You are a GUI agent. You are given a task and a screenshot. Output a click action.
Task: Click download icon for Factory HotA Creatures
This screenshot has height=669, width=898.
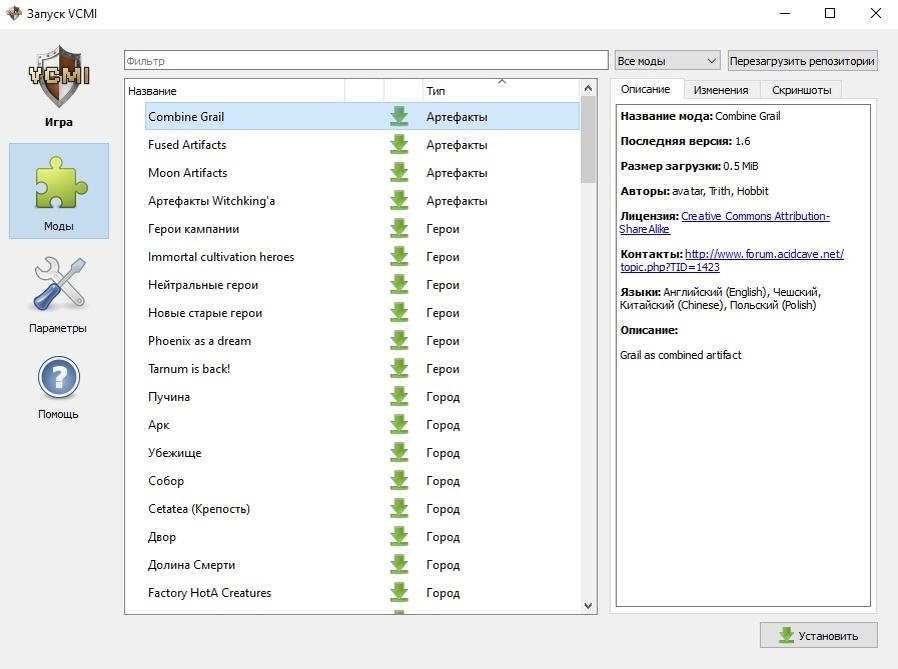[x=399, y=592]
